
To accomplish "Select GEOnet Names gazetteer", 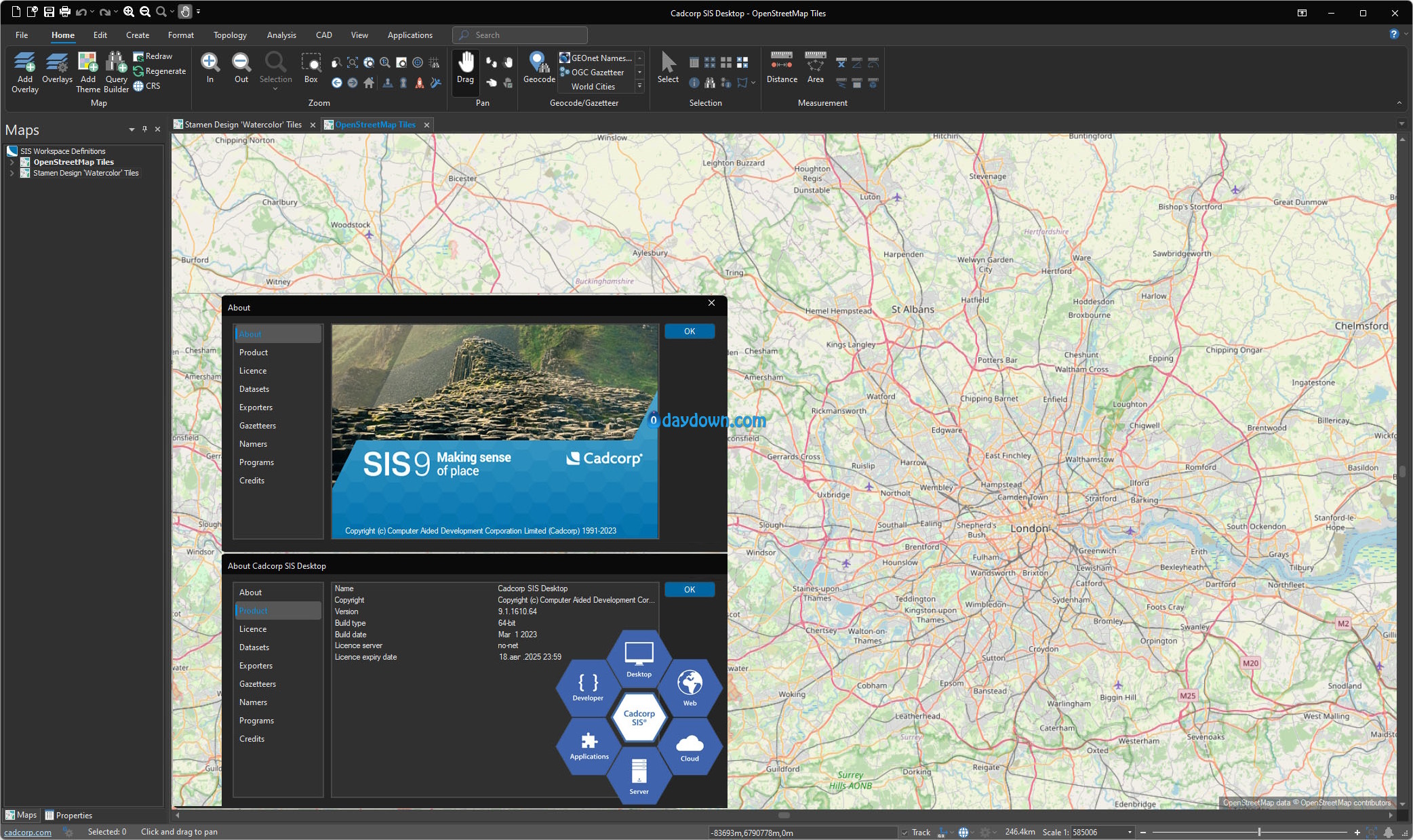I will 596,58.
